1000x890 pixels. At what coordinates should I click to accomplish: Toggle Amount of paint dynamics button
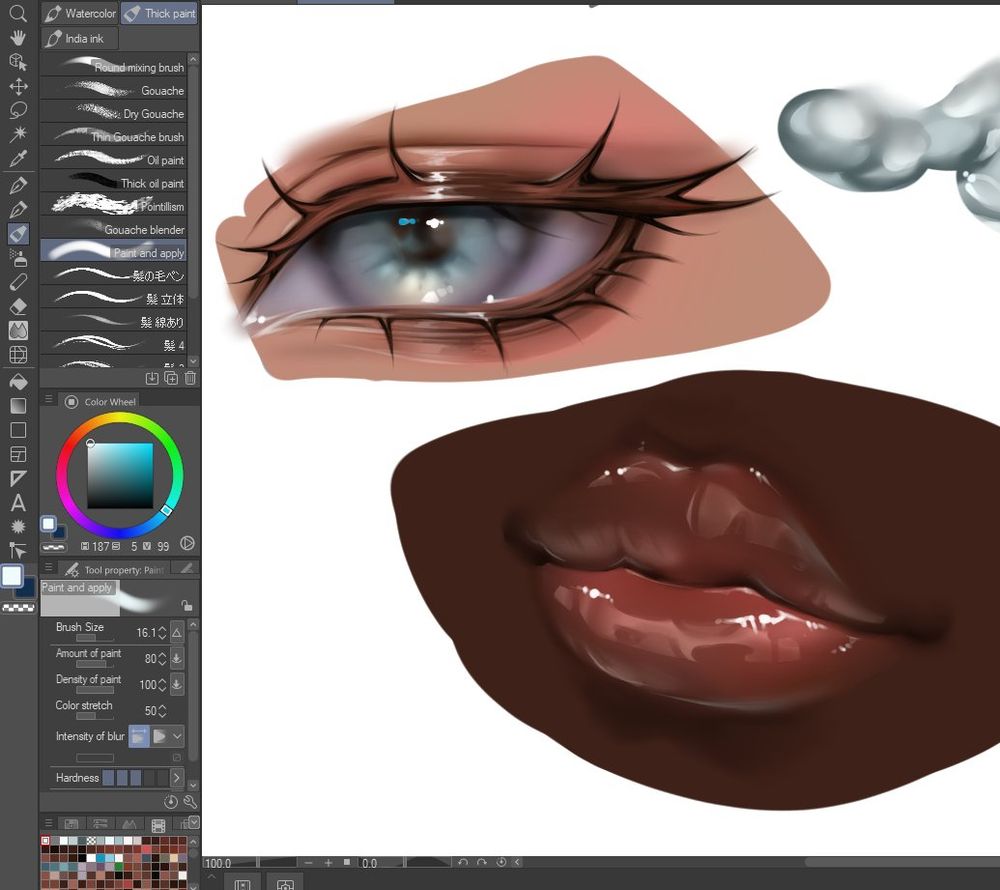[x=177, y=658]
